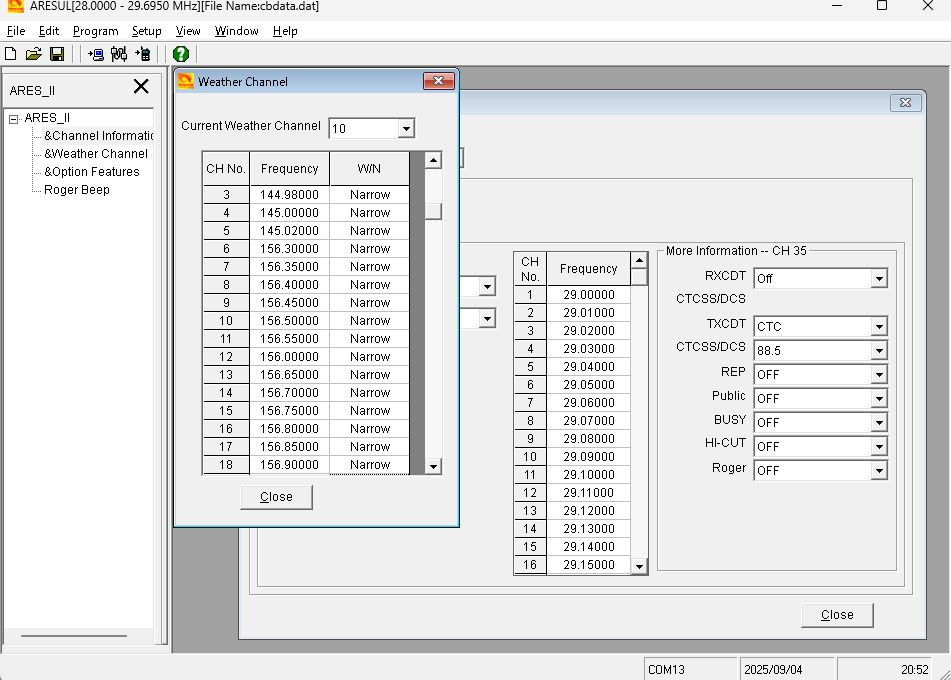
Task: Close the ARES_II sidebar panel with X
Action: pos(141,87)
